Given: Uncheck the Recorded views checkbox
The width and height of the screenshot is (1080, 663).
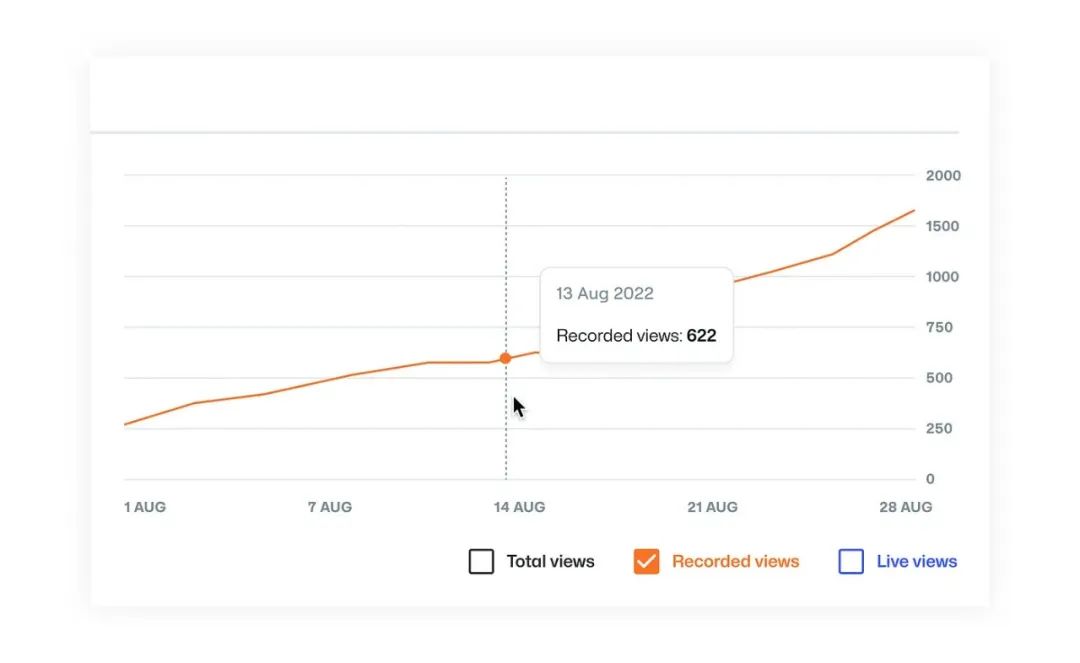Looking at the screenshot, I should [646, 561].
